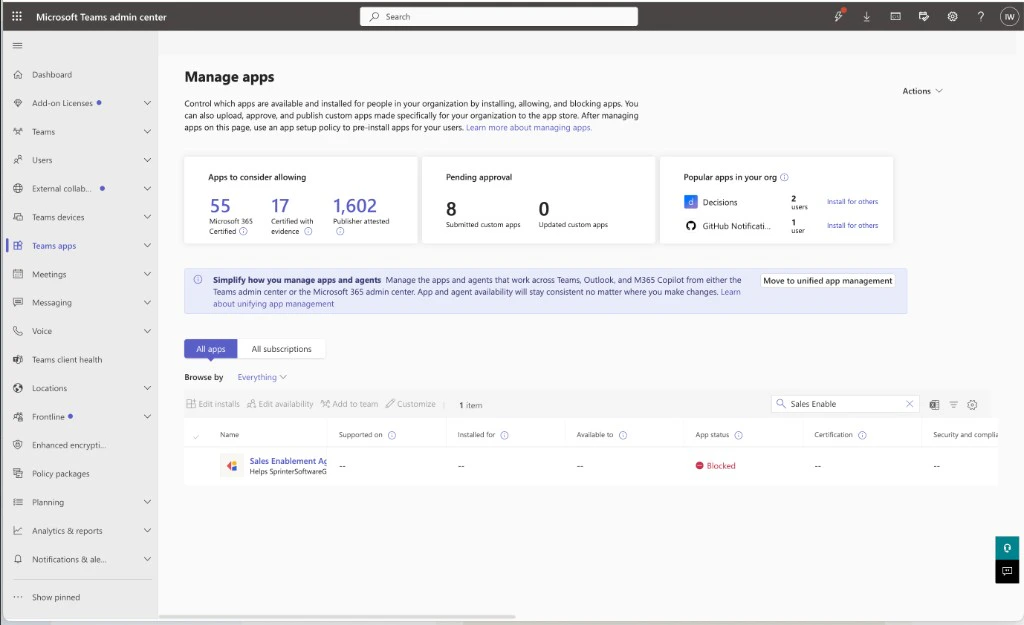
Task: Click the Messaging sidebar icon
Action: pos(18,302)
